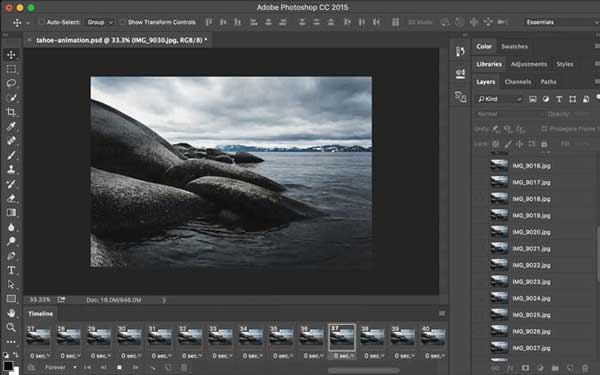Select the Quick Selection tool
Viewport: 600px width, 375px height.
[x=11, y=98]
